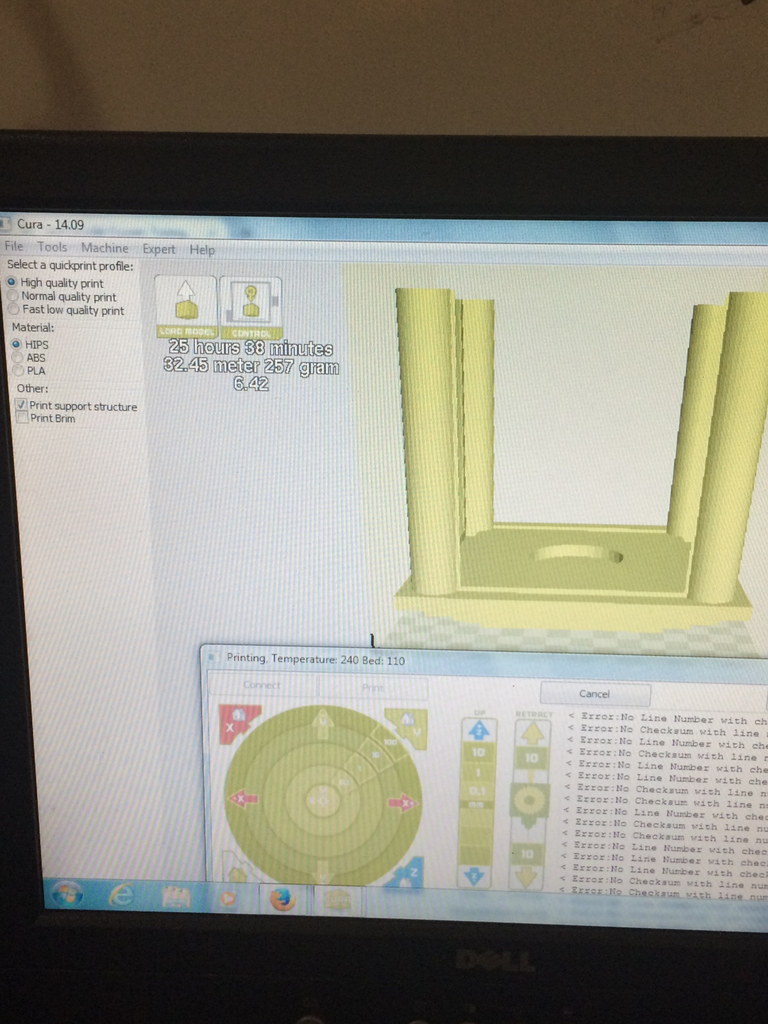Open the Tools menu
Viewport: 768px width, 1024px height.
point(52,247)
